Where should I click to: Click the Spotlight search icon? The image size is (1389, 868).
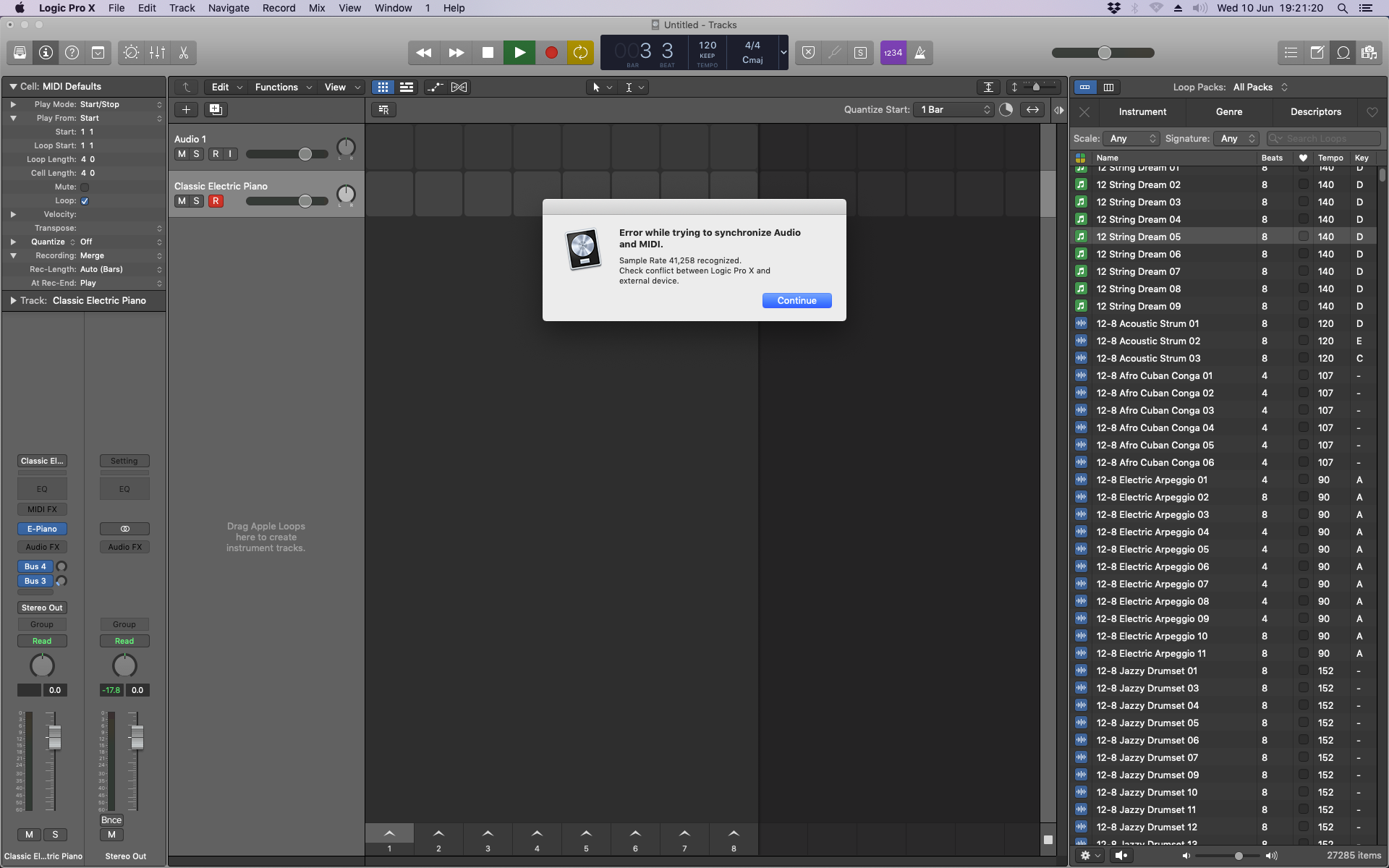(1343, 8)
